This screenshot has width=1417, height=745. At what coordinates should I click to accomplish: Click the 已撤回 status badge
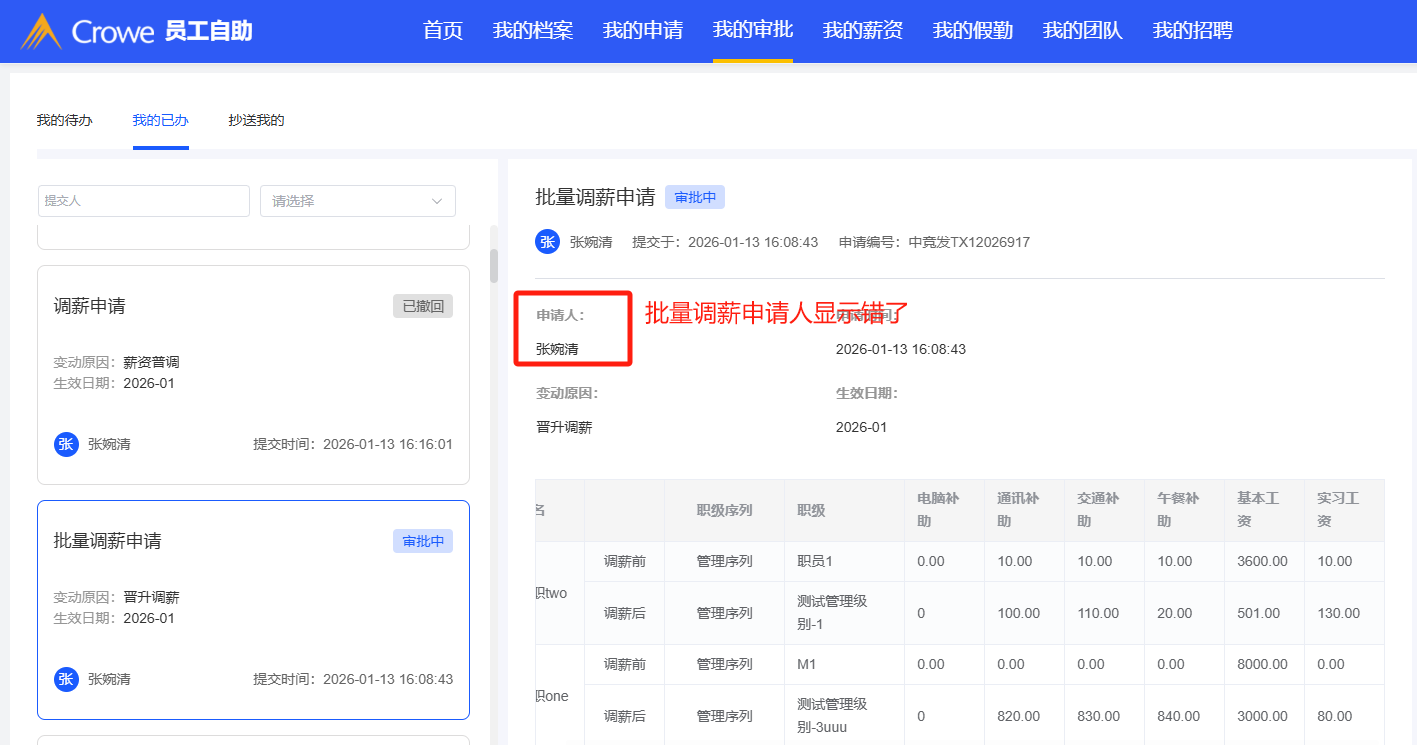(x=422, y=306)
